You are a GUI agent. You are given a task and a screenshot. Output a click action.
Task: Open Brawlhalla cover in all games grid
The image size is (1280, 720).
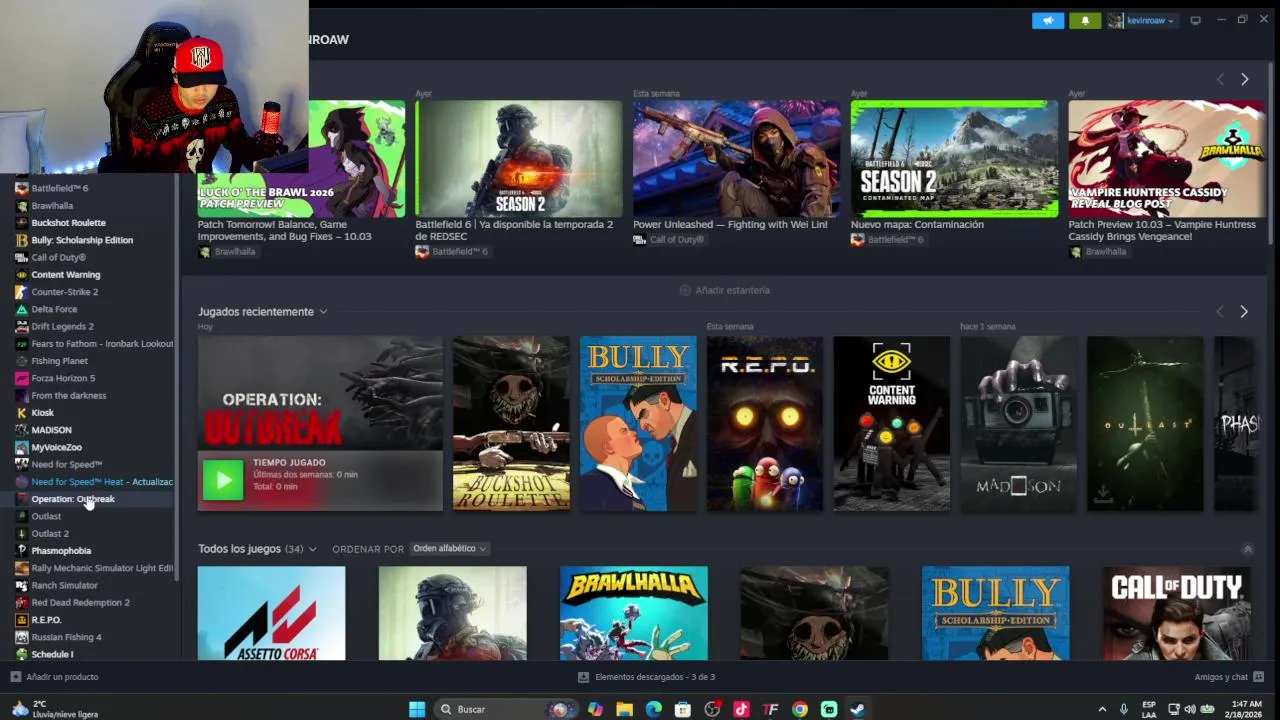click(x=634, y=613)
